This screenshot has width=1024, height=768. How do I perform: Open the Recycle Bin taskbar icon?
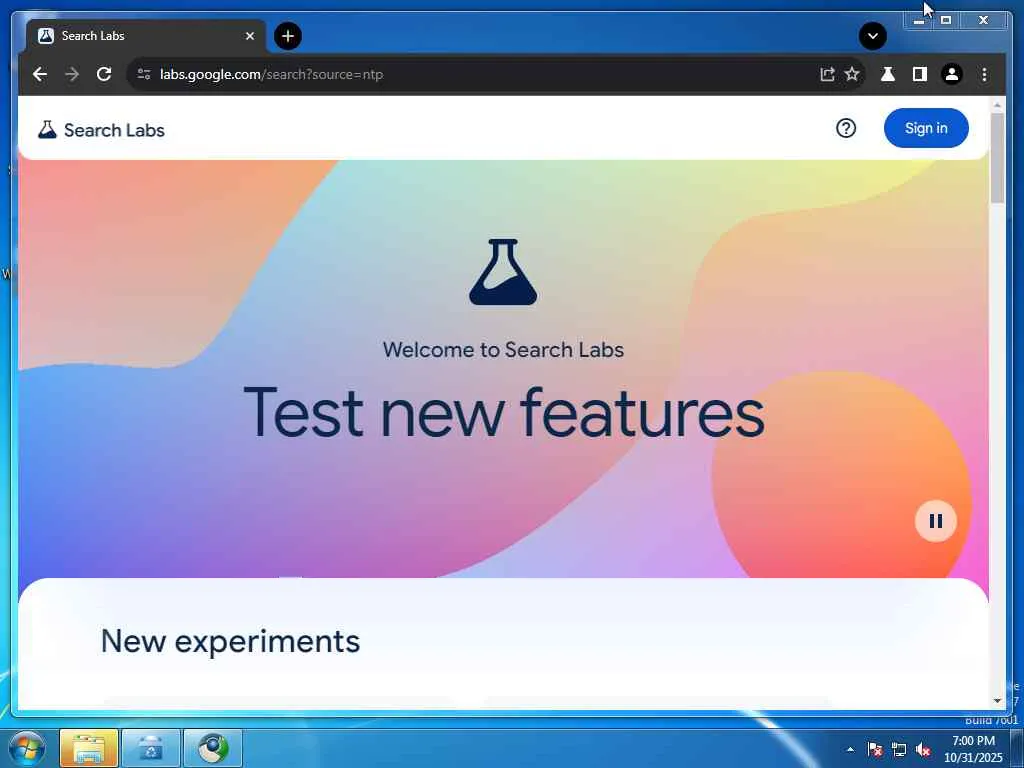[x=150, y=748]
